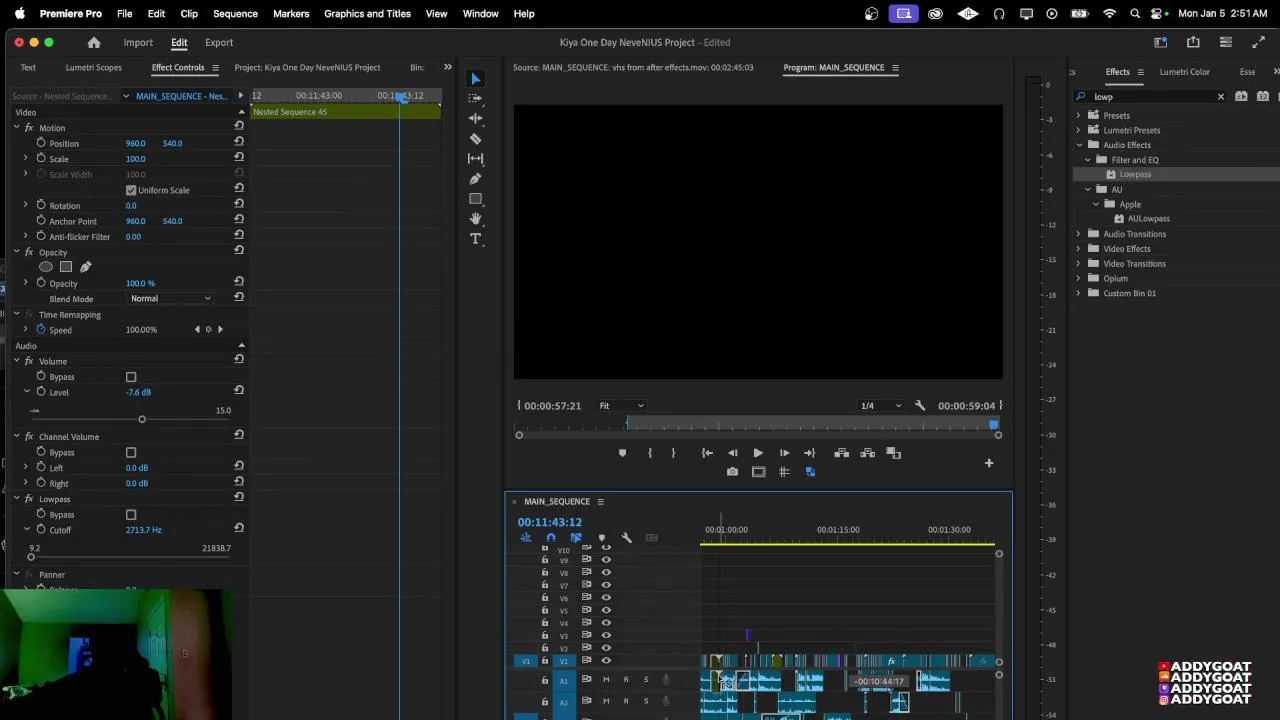This screenshot has width=1280, height=720.
Task: Open Quick Export share icon
Action: (1193, 42)
